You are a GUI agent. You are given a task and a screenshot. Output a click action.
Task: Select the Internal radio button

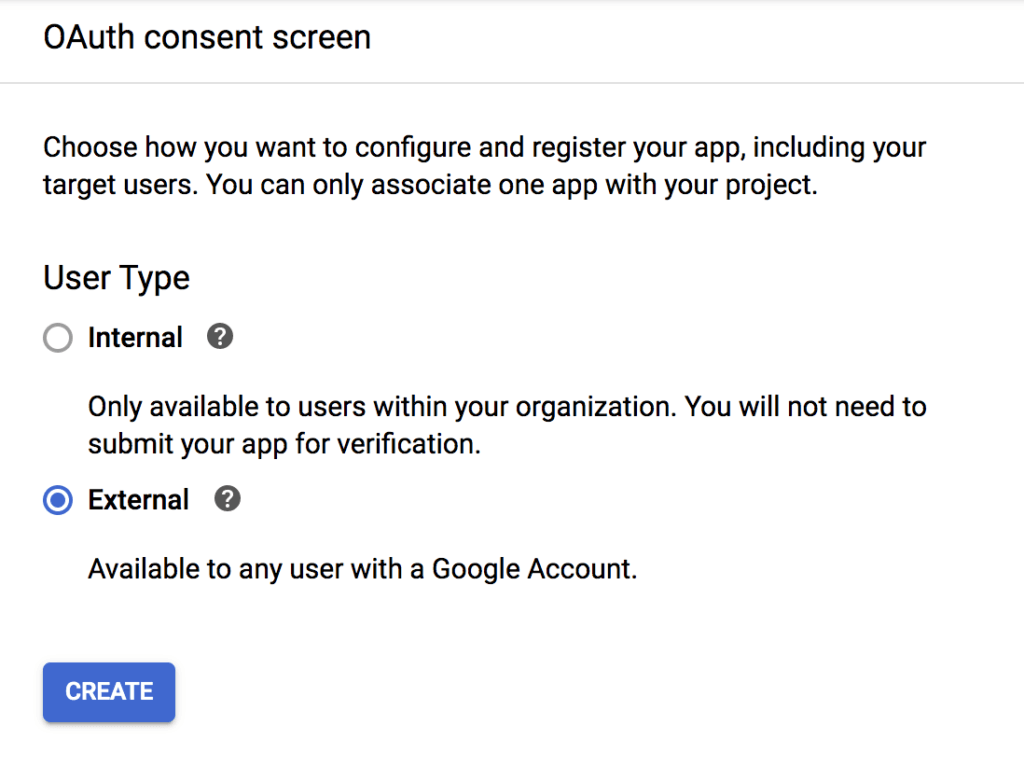58,338
